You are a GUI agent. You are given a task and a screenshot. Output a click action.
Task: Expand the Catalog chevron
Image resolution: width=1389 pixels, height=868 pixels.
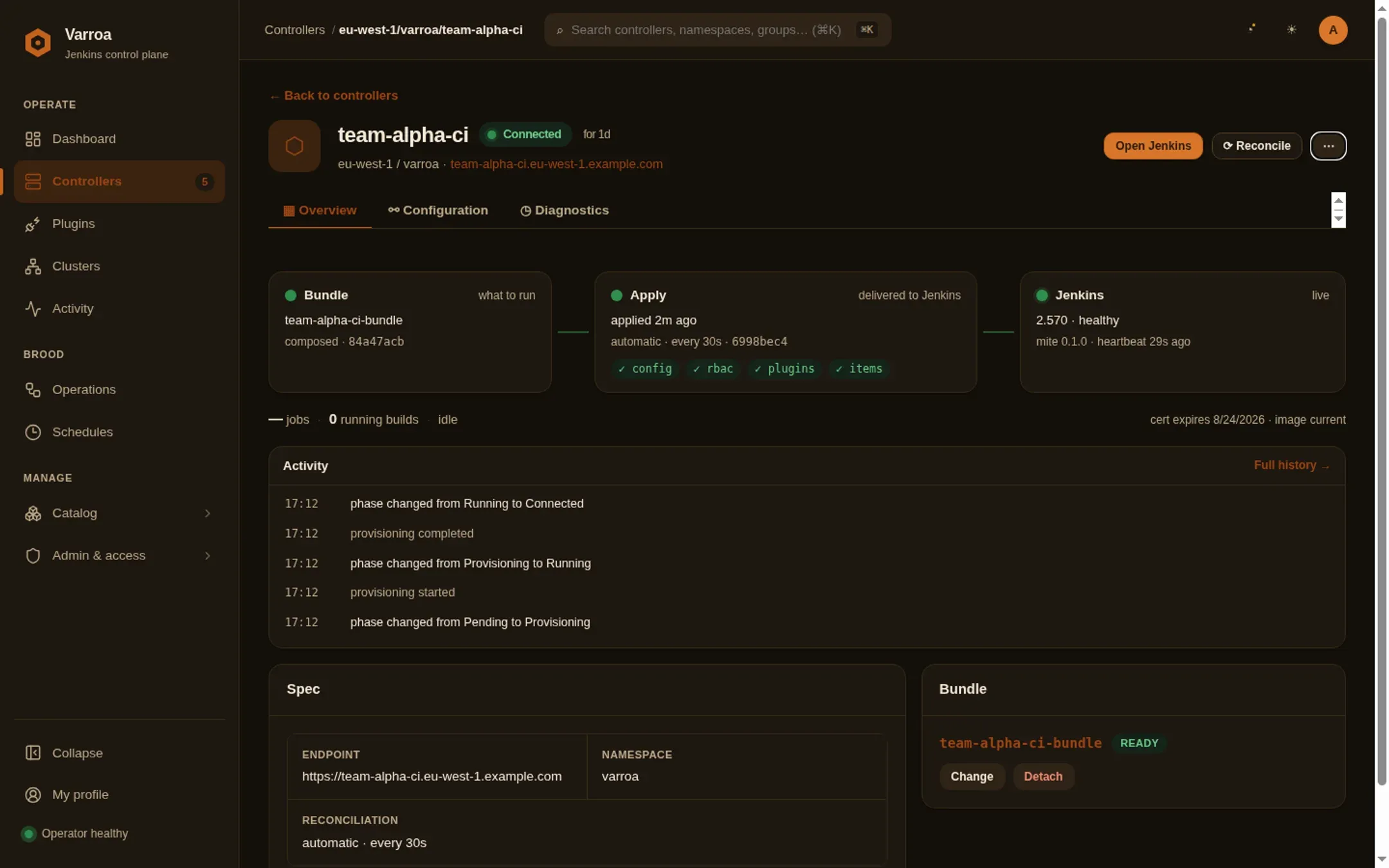tap(207, 513)
